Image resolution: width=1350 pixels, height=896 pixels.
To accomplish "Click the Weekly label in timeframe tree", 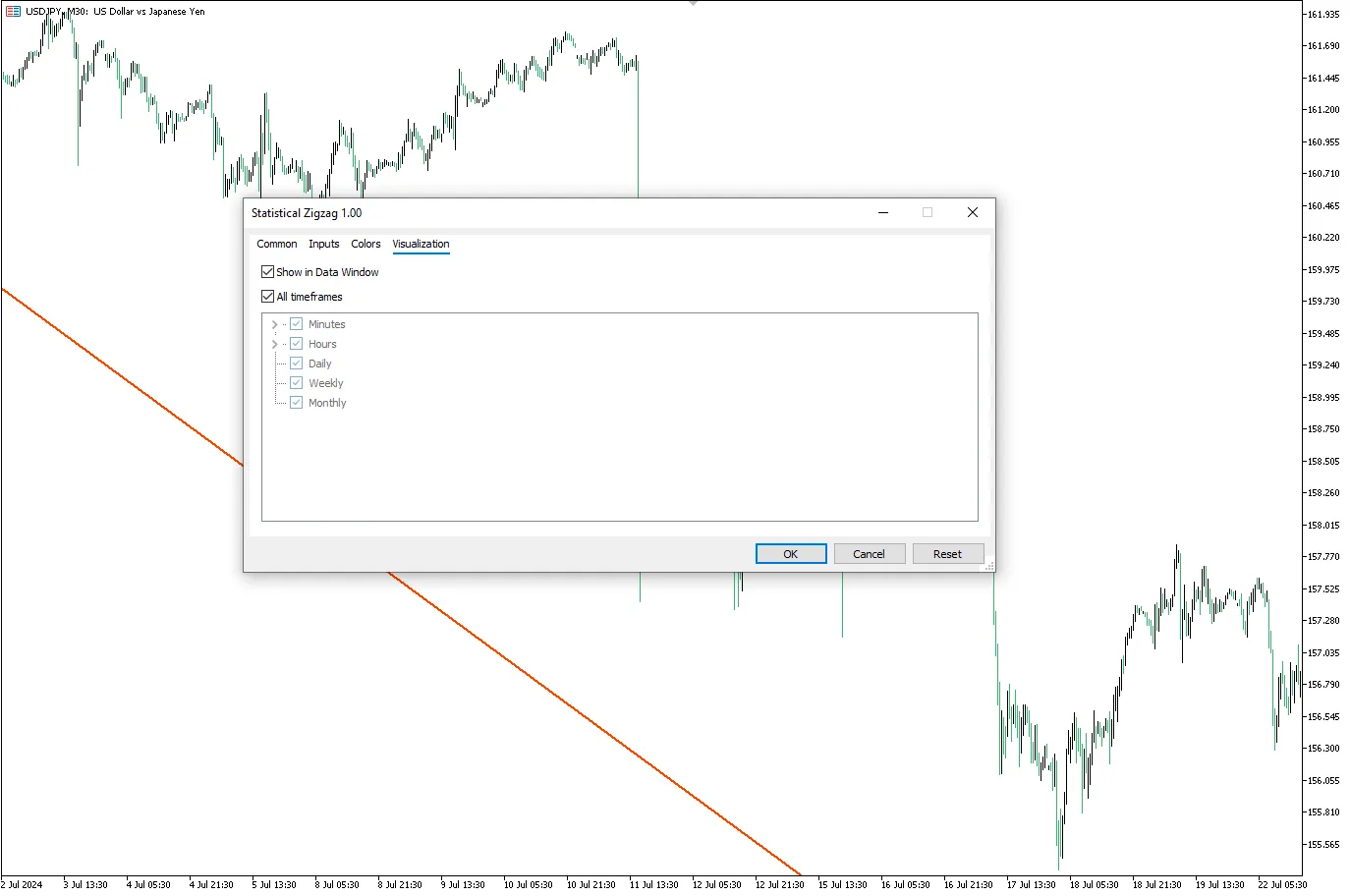I will 326,383.
